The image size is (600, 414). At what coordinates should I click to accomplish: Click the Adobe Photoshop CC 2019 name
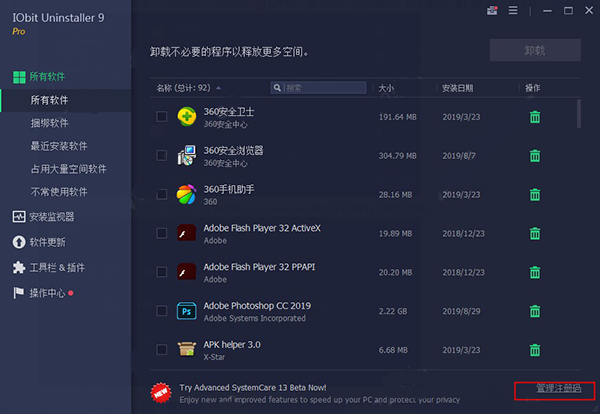257,306
